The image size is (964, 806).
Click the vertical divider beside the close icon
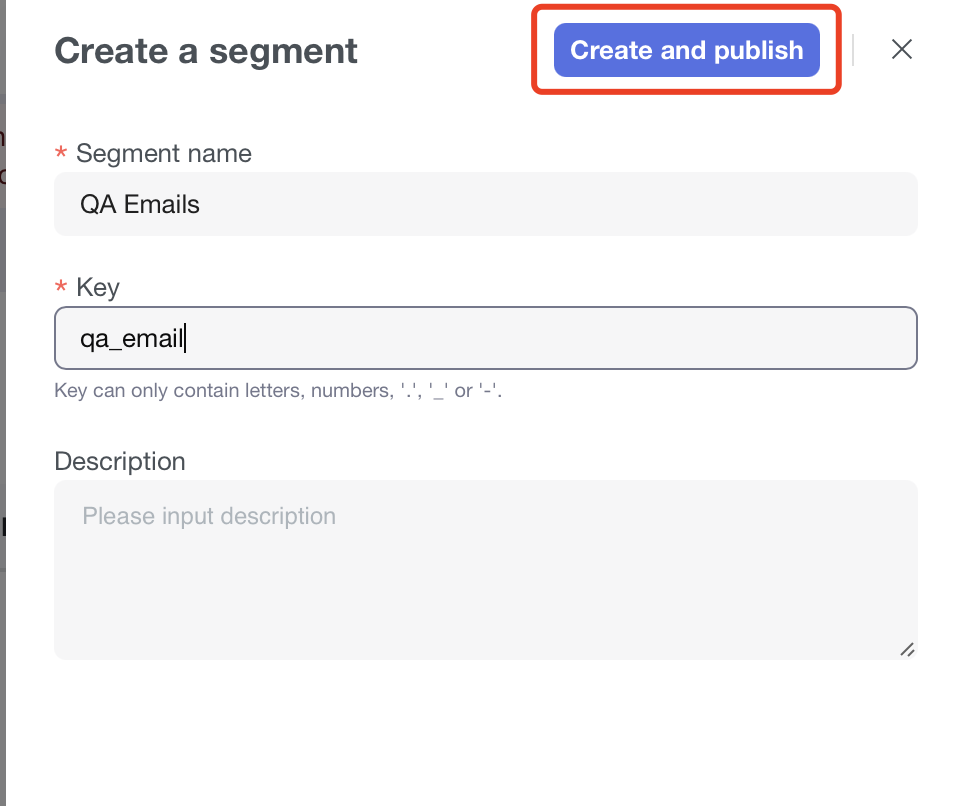click(853, 50)
